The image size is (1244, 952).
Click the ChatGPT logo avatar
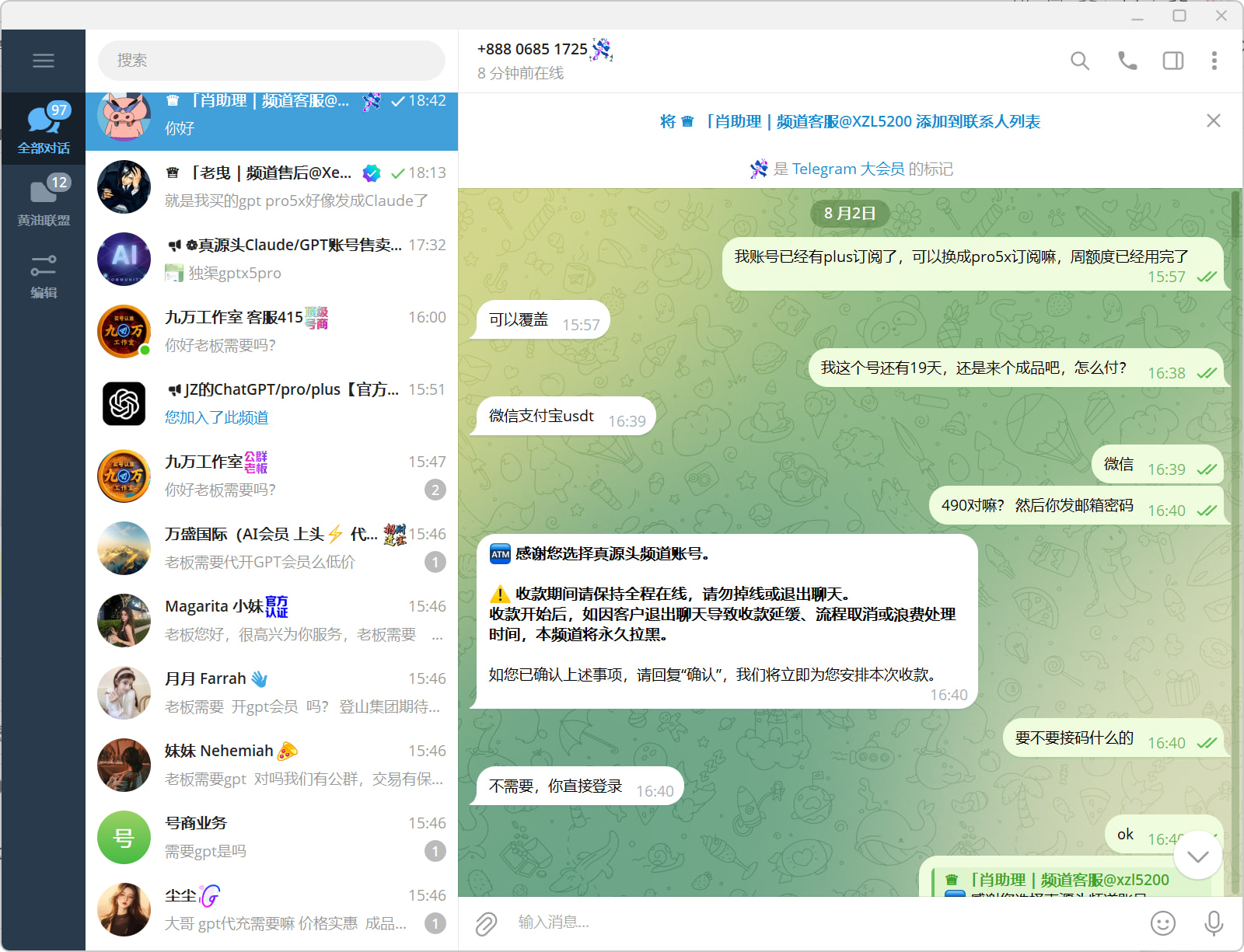pos(124,403)
